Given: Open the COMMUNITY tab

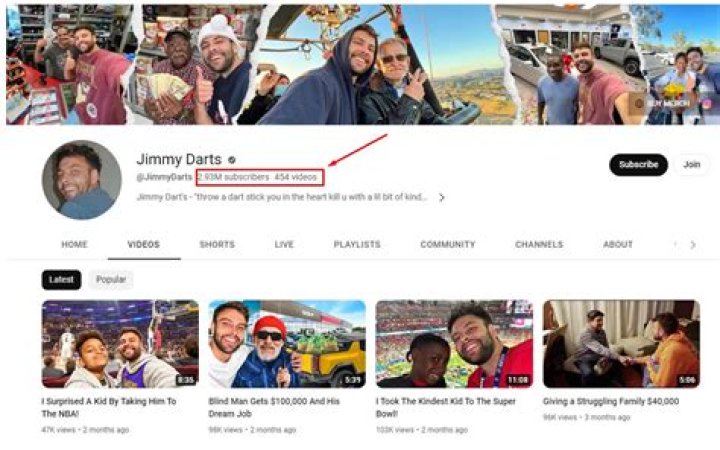Looking at the screenshot, I should [x=447, y=244].
